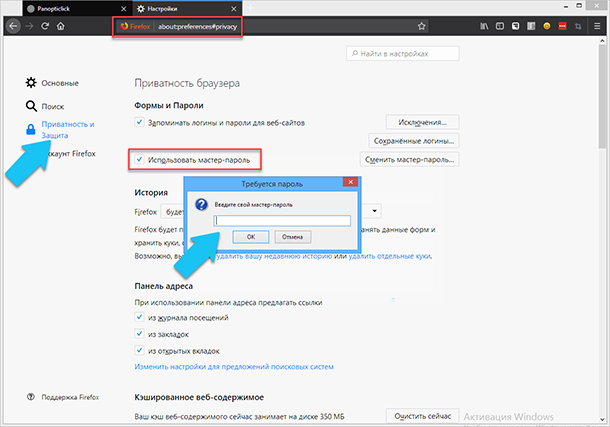Click the scrollbar up arrow
The height and width of the screenshot is (427, 610).
click(602, 40)
